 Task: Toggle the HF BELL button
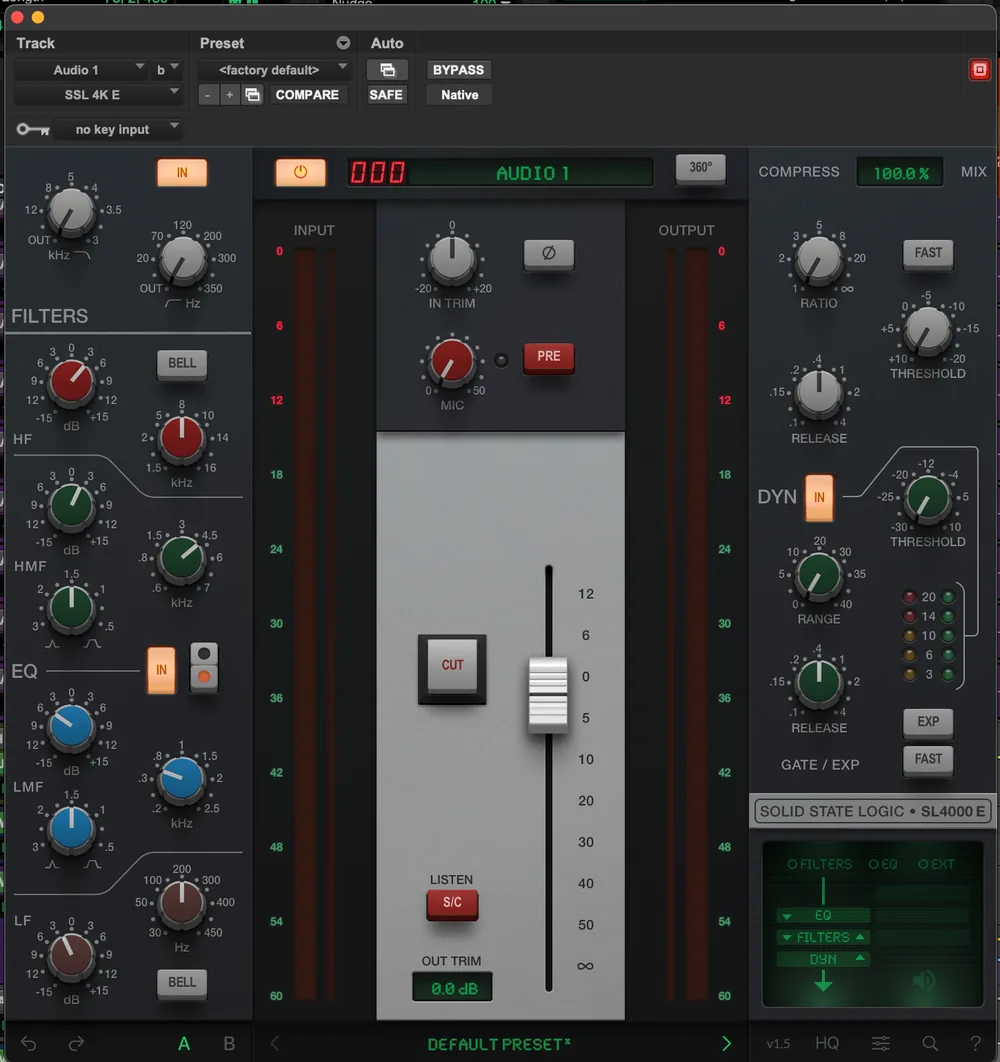[x=182, y=364]
